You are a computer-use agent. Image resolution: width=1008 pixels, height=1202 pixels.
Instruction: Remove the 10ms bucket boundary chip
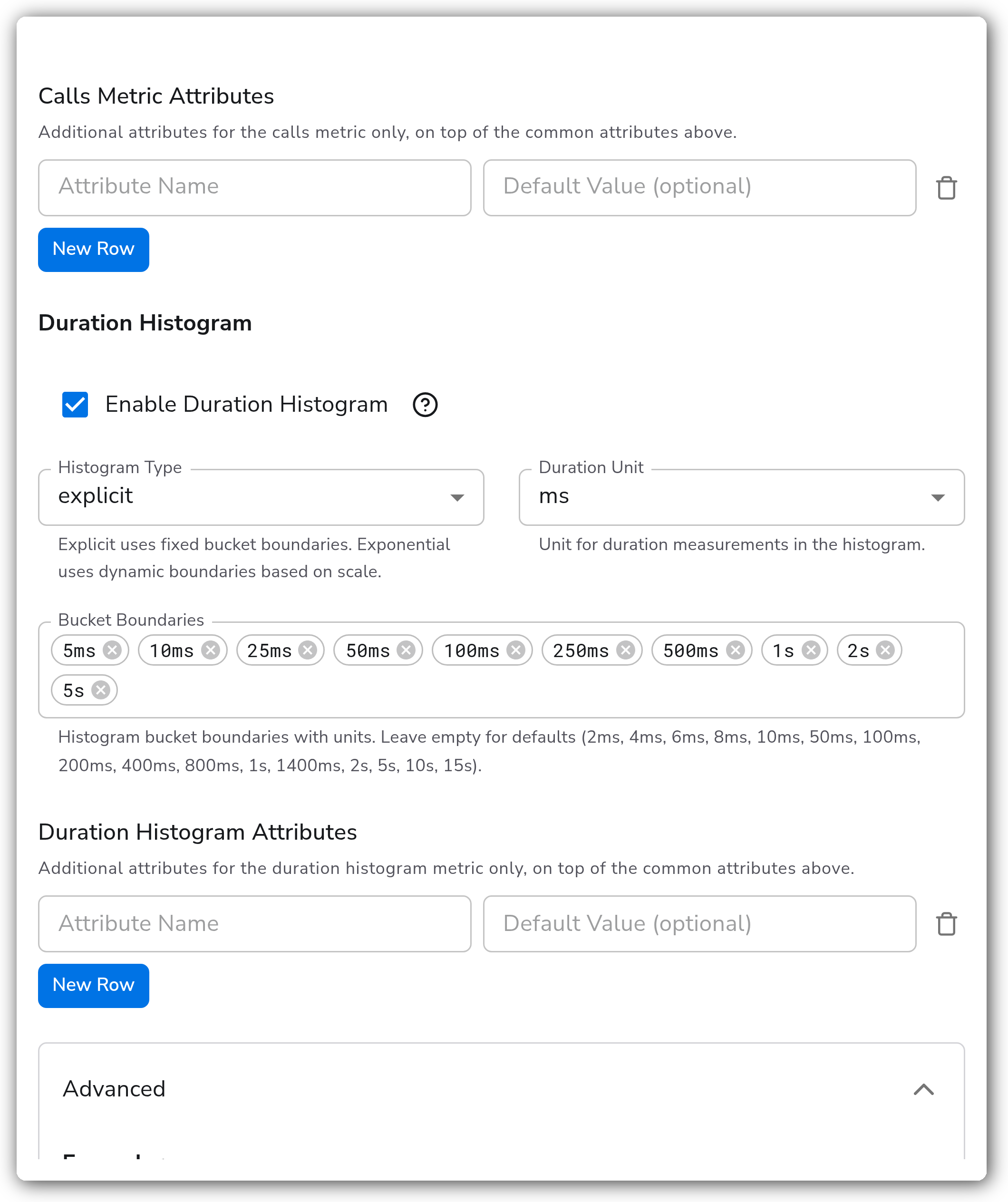(x=211, y=649)
